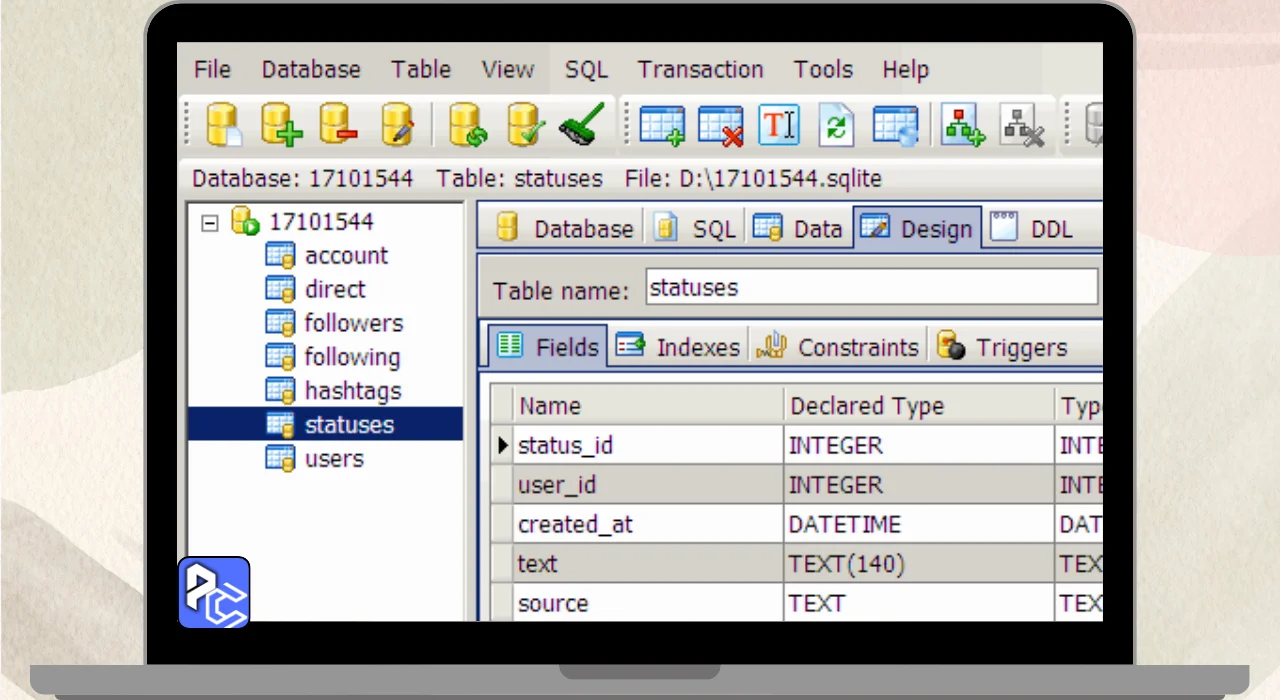Click the New Database toolbar icon

224,126
